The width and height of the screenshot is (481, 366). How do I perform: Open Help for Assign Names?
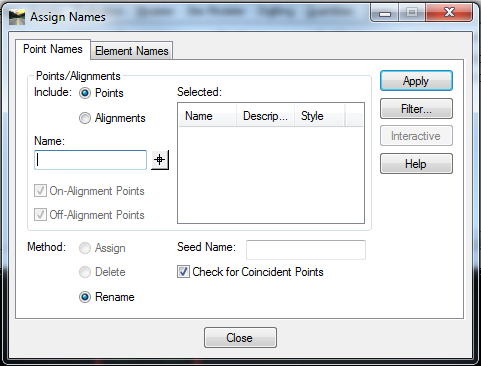pos(416,164)
